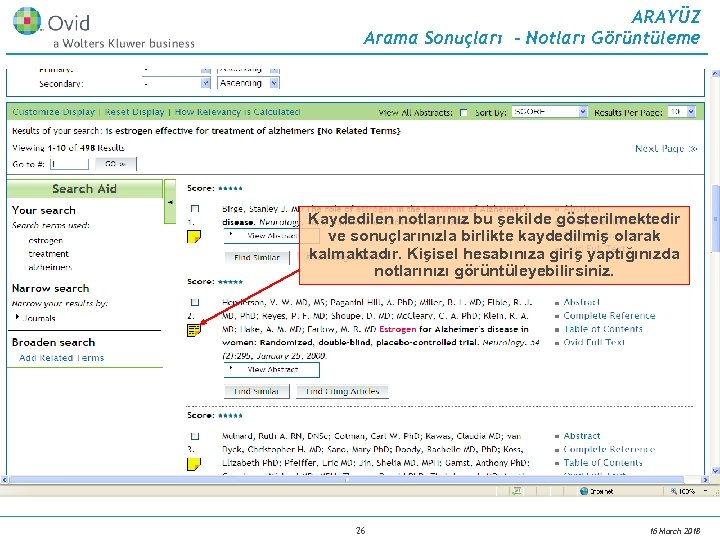Open the Results Per Page dropdown

[x=681, y=112]
